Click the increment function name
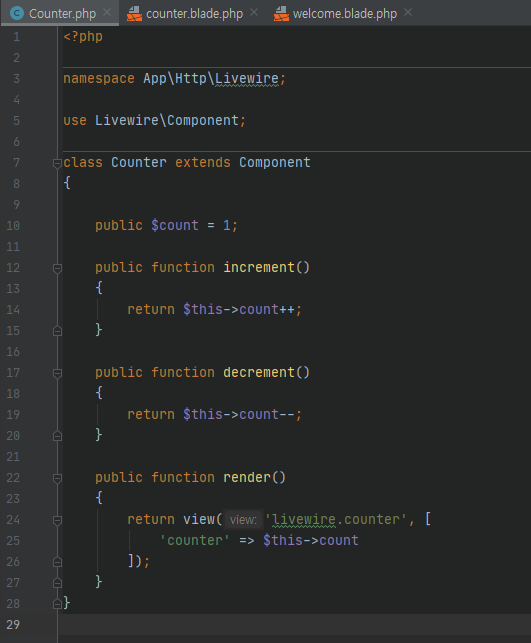Screen dimensions: 531x643 [x=259, y=267]
